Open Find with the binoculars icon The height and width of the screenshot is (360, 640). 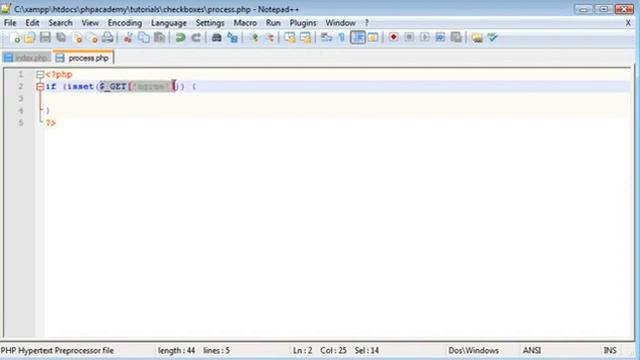pyautogui.click(x=216, y=38)
